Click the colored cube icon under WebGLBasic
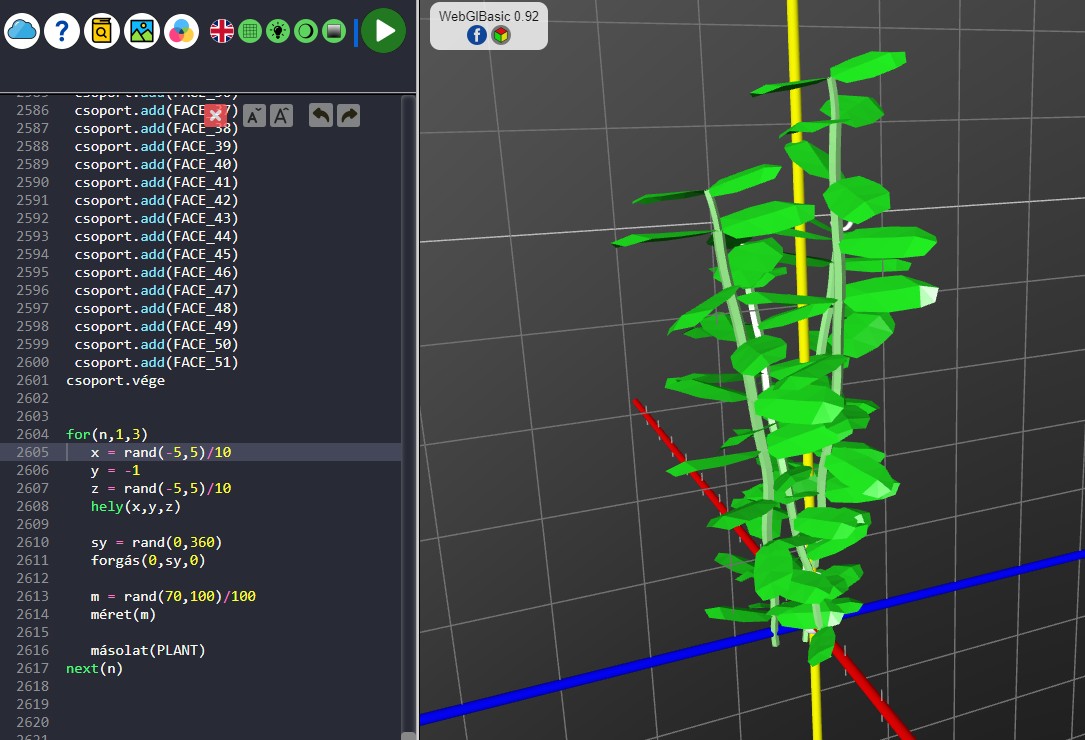The height and width of the screenshot is (740, 1085). [501, 35]
